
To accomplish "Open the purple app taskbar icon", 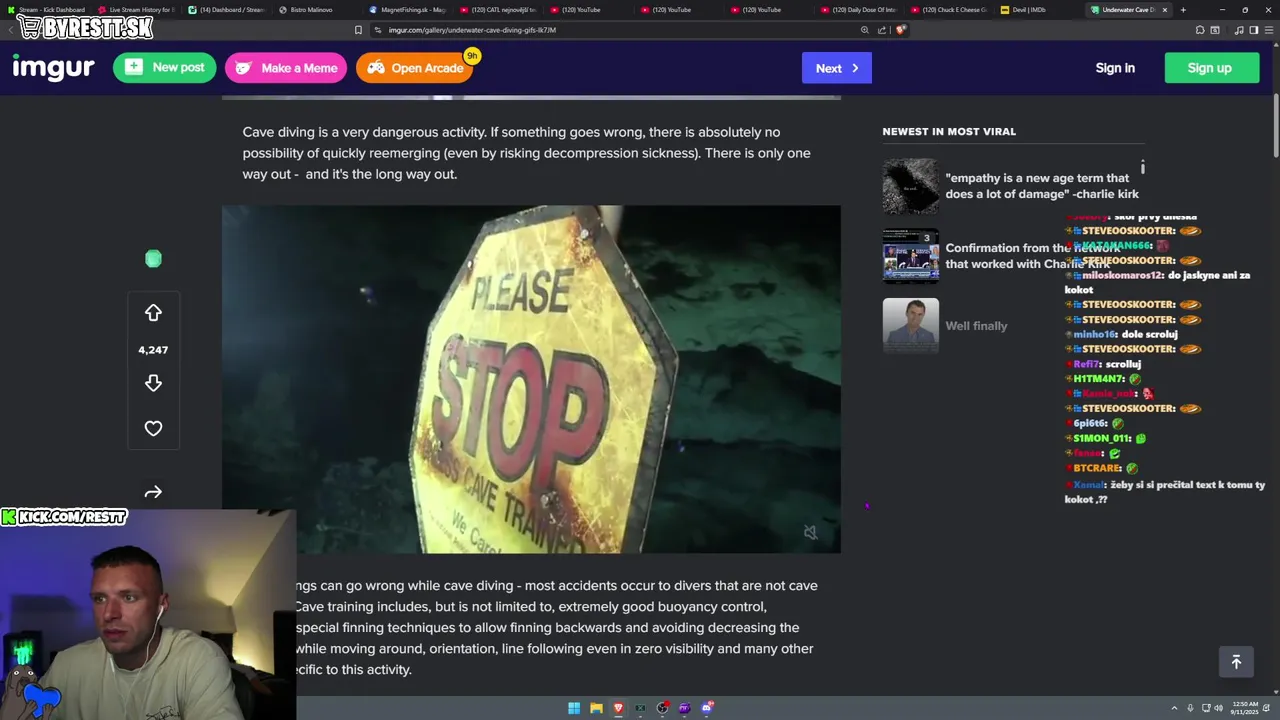I will coord(685,708).
